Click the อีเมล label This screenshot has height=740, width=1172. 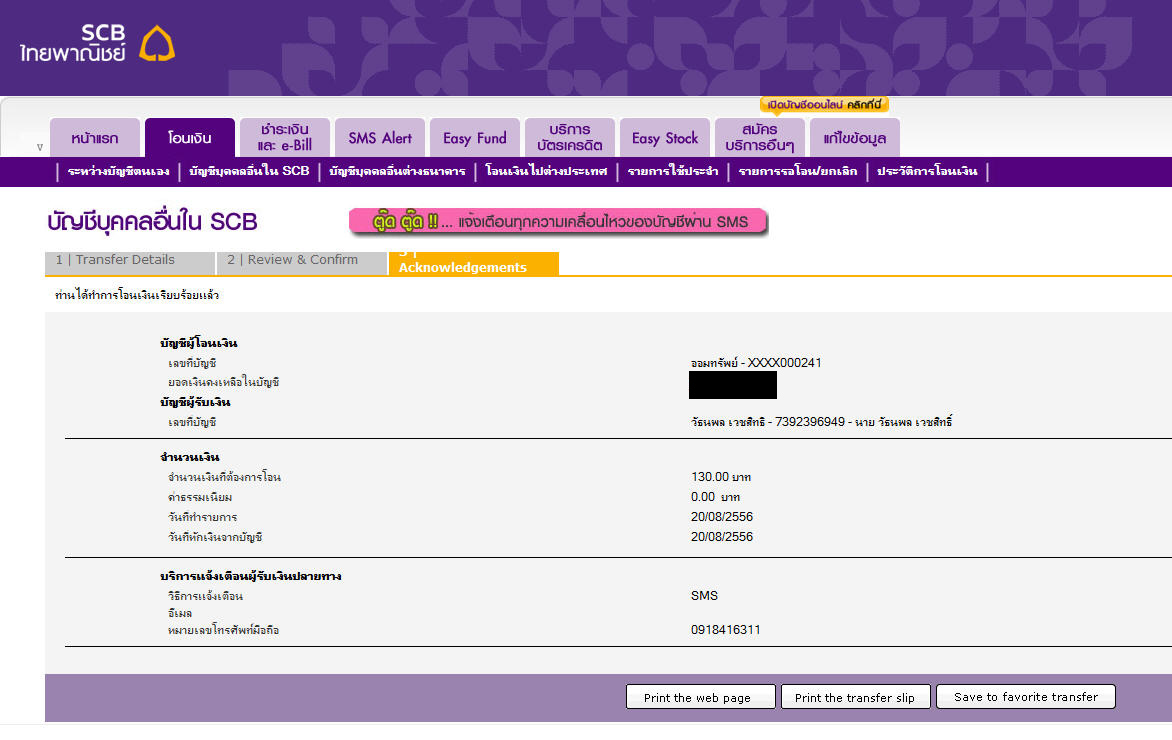coord(179,613)
